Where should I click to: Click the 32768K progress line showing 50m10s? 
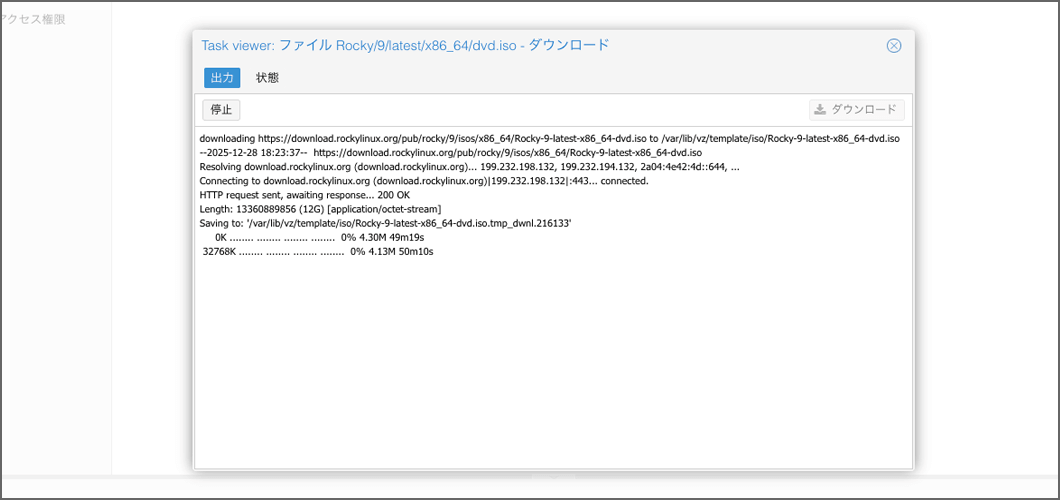pos(317,252)
